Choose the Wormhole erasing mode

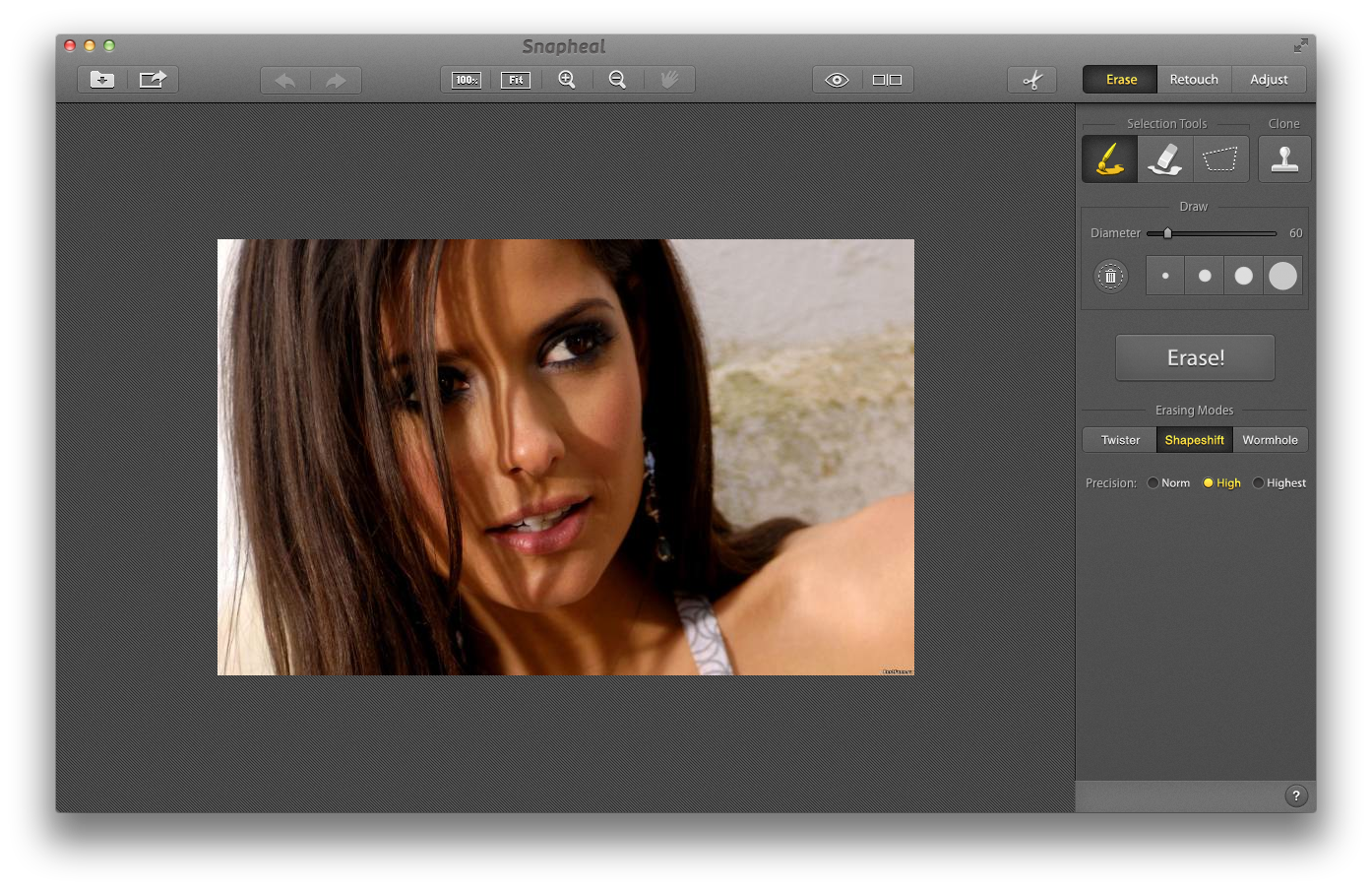click(1270, 440)
